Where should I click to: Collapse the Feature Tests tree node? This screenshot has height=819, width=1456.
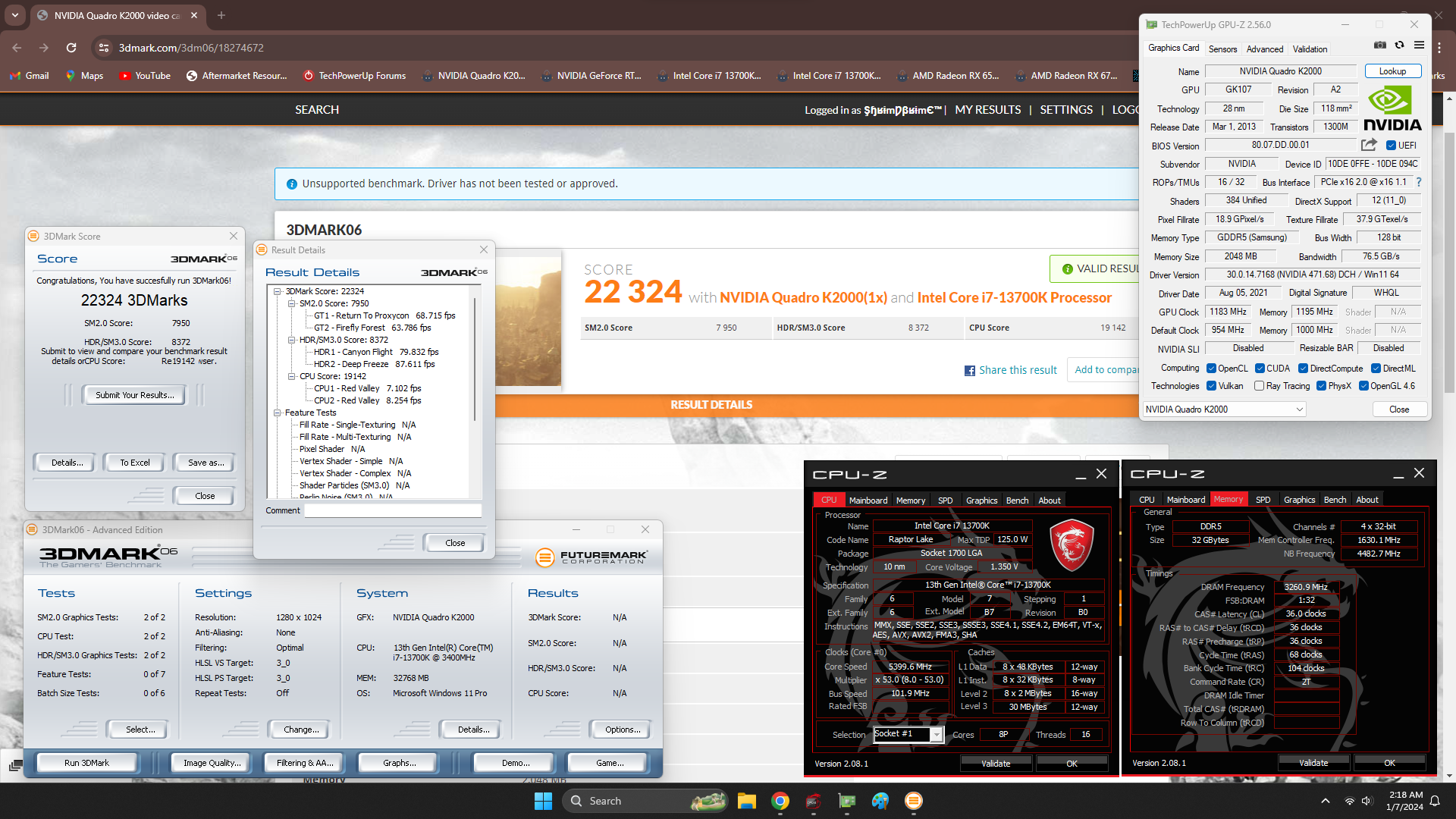[x=278, y=413]
